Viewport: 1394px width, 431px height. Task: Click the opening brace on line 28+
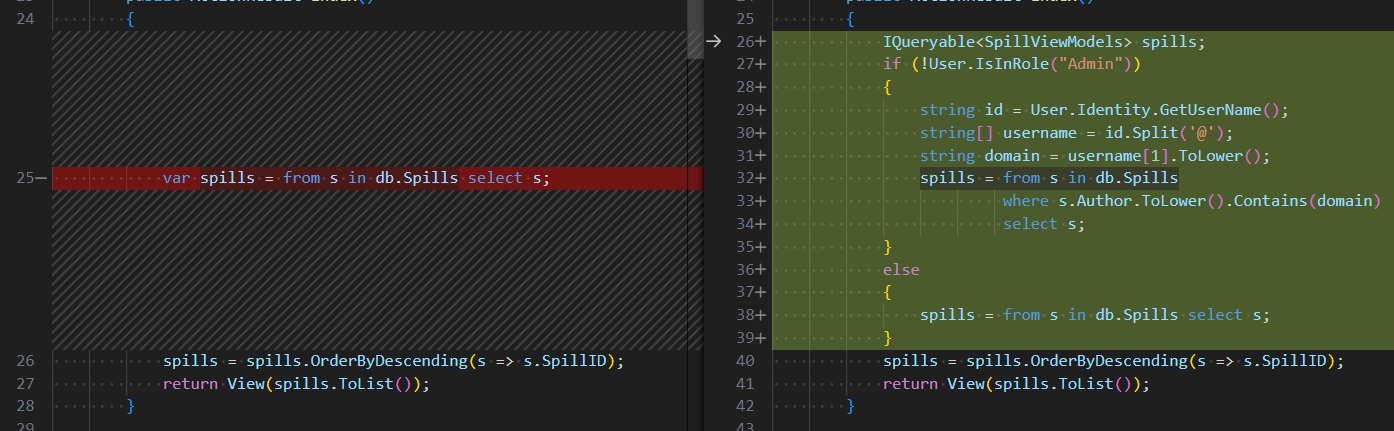pos(888,87)
